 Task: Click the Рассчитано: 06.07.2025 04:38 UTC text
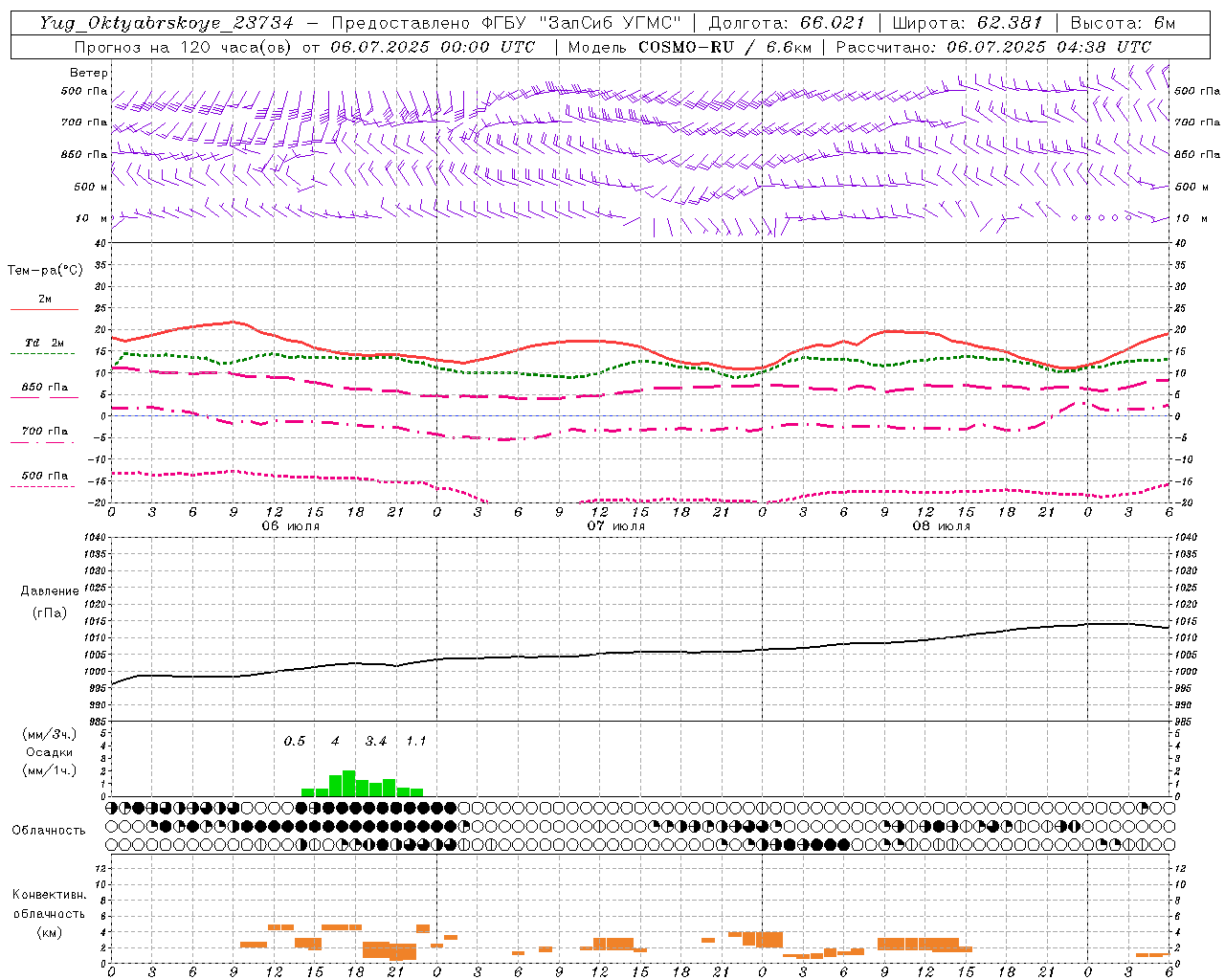(993, 47)
